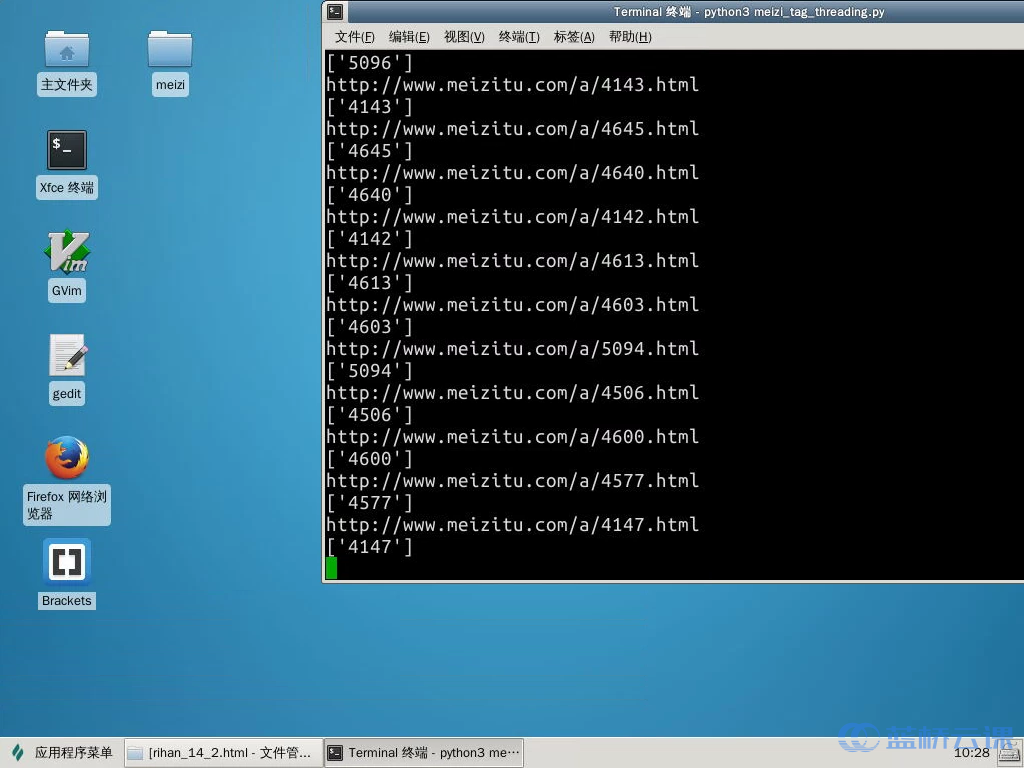Click the ['4645'] output line
1024x768 pixels.
pos(370,151)
